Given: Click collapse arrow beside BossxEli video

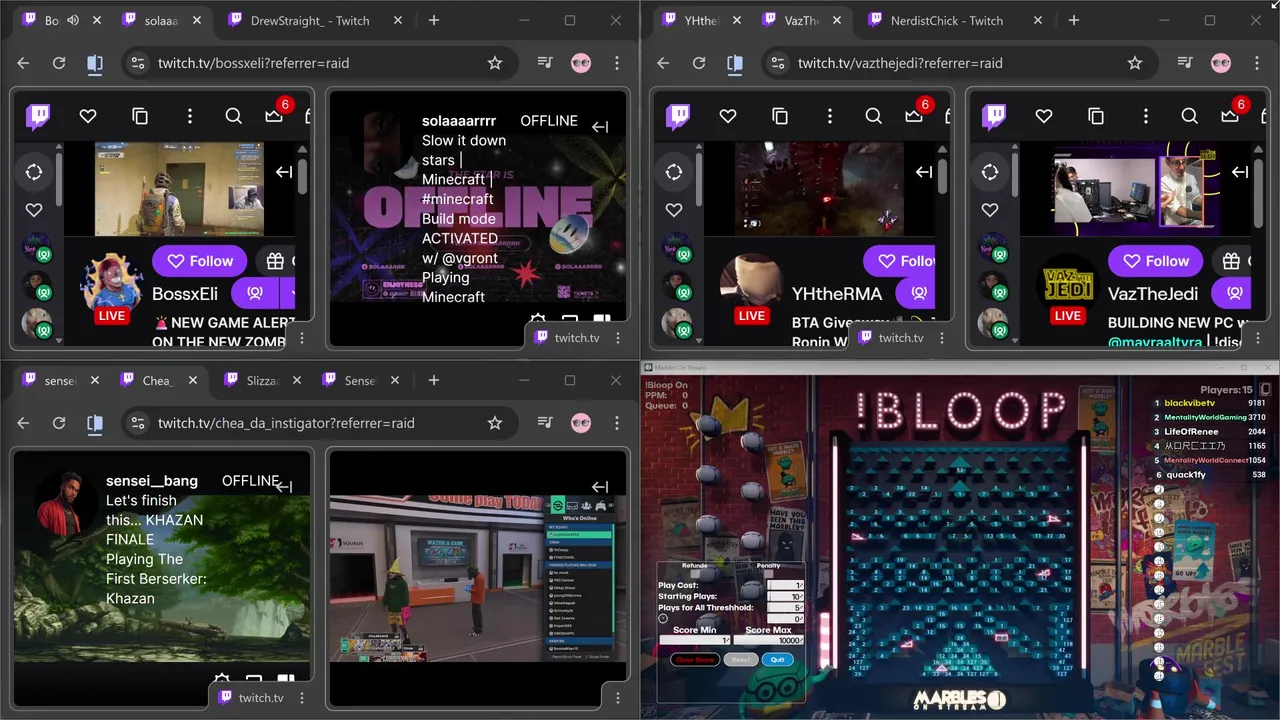Looking at the screenshot, I should click(284, 172).
